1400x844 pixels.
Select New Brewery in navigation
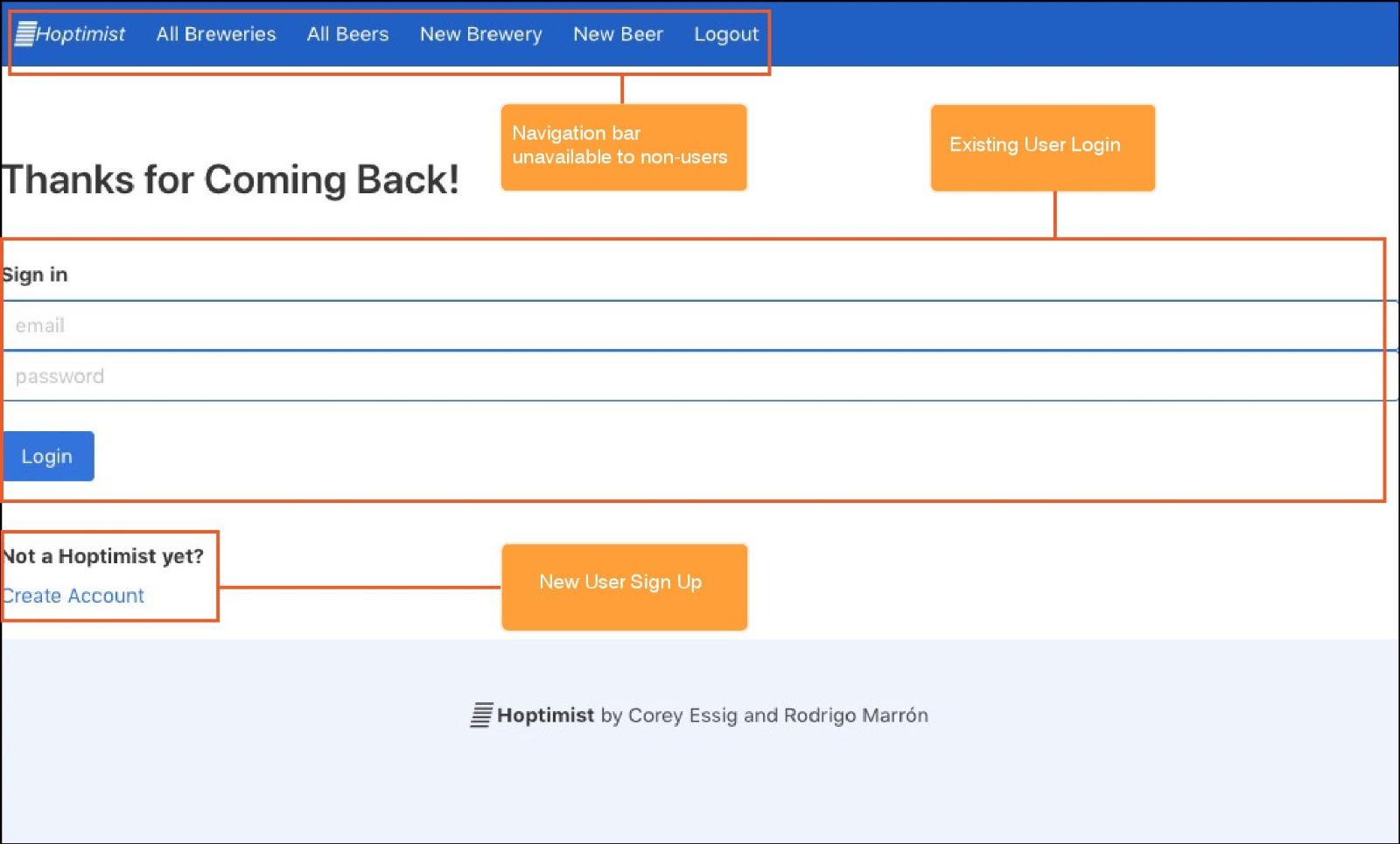click(480, 34)
